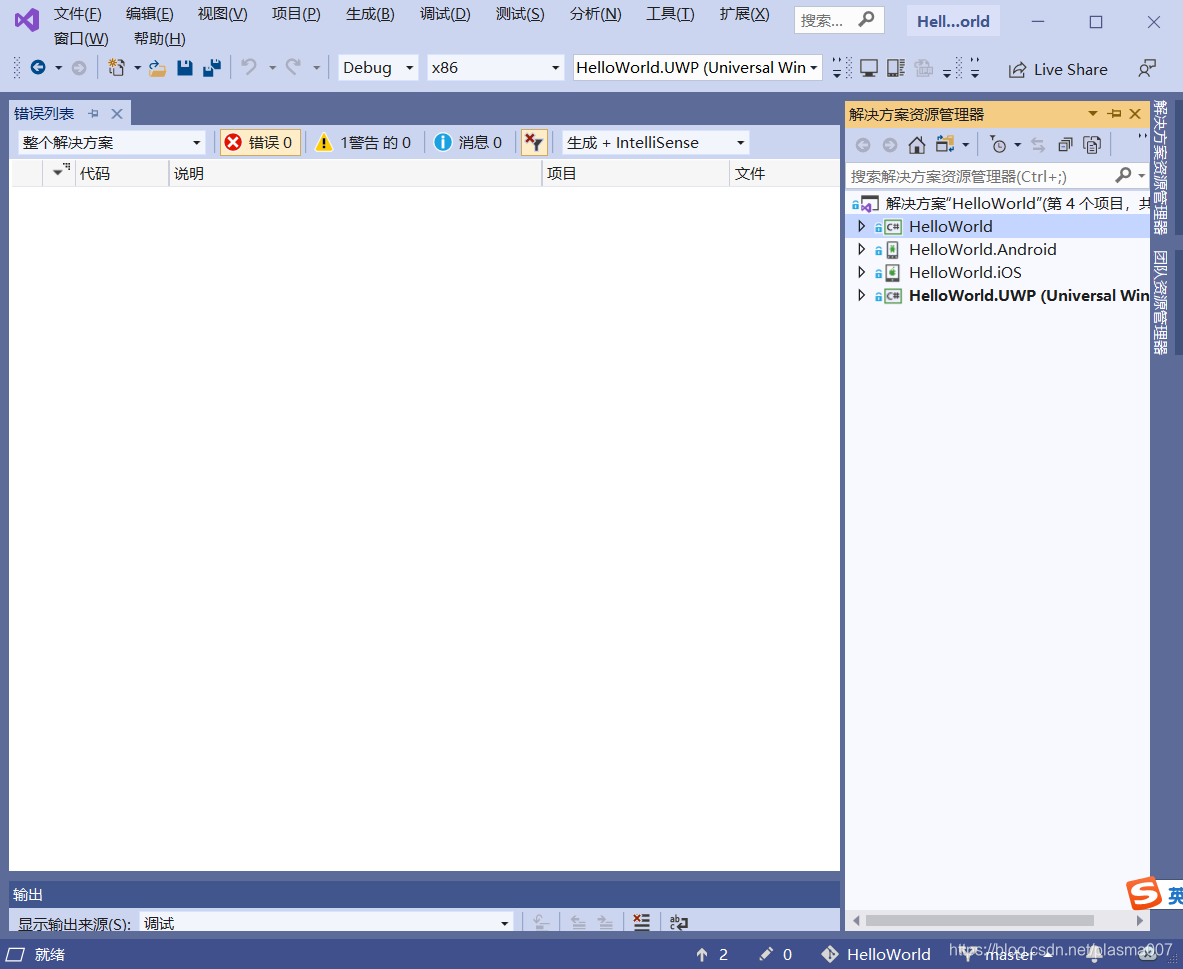Open the 文件(F) menu
Image resolution: width=1183 pixels, height=969 pixels.
pos(78,14)
